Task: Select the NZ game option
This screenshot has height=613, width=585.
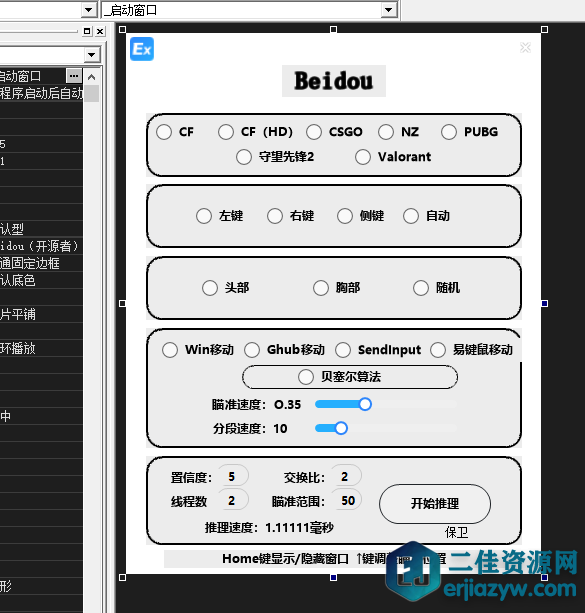Action: coord(386,132)
